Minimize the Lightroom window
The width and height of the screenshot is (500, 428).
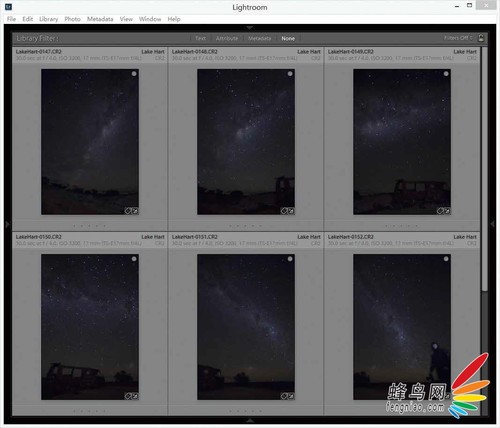pyautogui.click(x=457, y=6)
